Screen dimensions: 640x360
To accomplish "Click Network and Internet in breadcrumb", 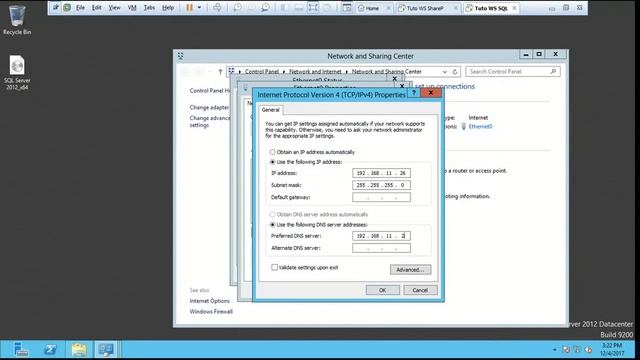I will (315, 71).
